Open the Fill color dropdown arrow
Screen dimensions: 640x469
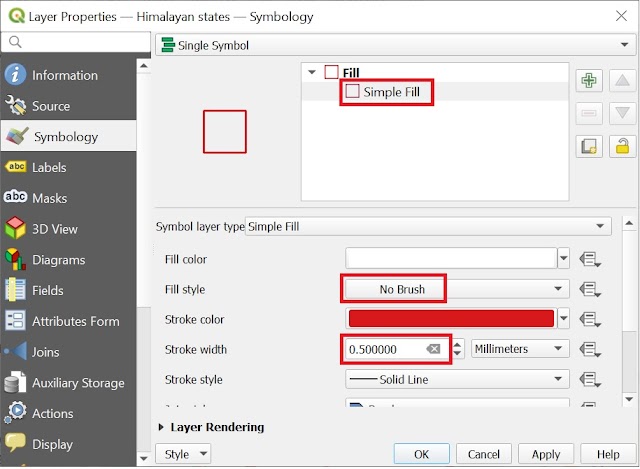[564, 258]
